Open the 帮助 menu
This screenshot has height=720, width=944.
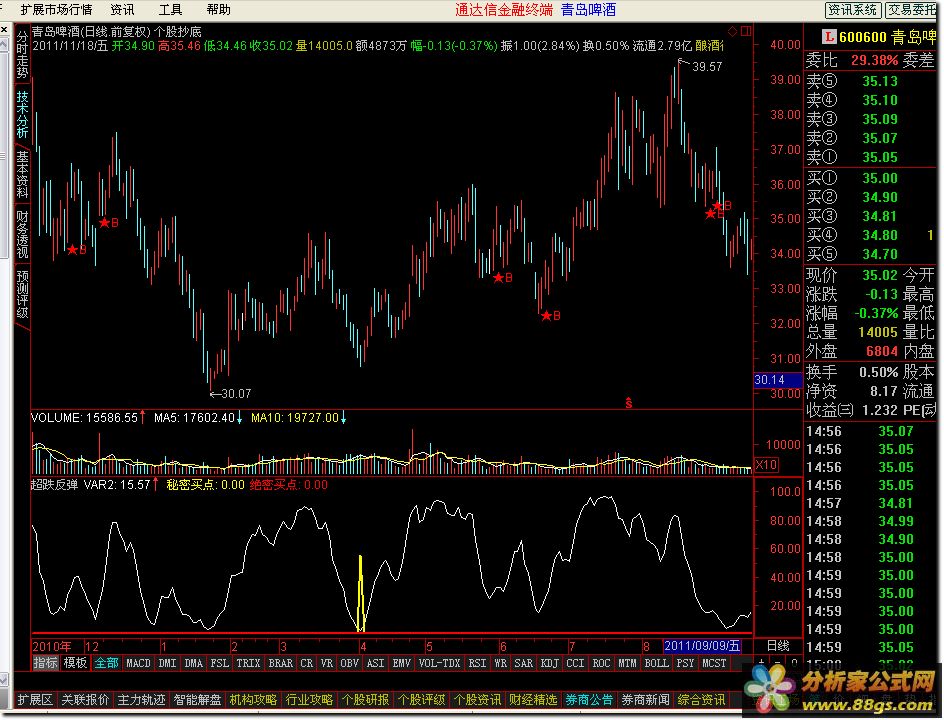pyautogui.click(x=218, y=10)
